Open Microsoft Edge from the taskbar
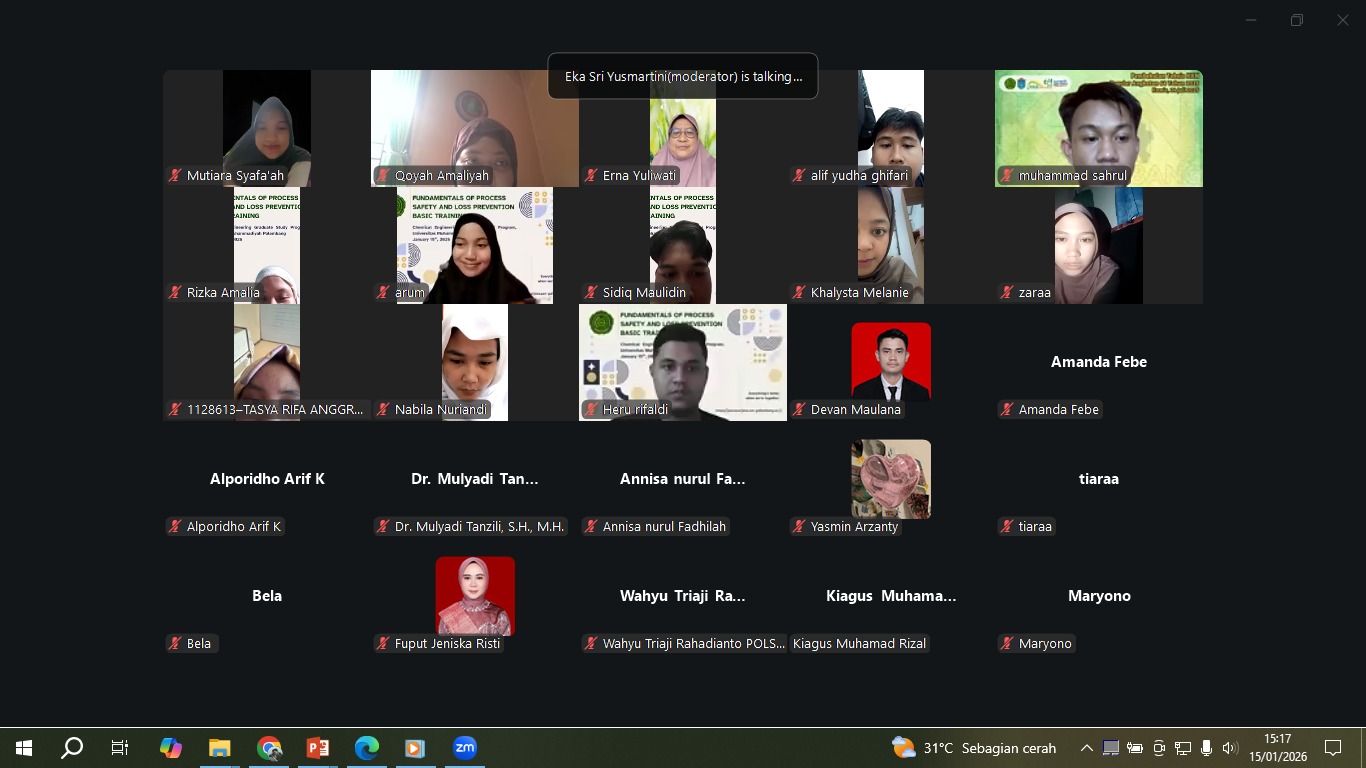The height and width of the screenshot is (768, 1366). tap(367, 748)
